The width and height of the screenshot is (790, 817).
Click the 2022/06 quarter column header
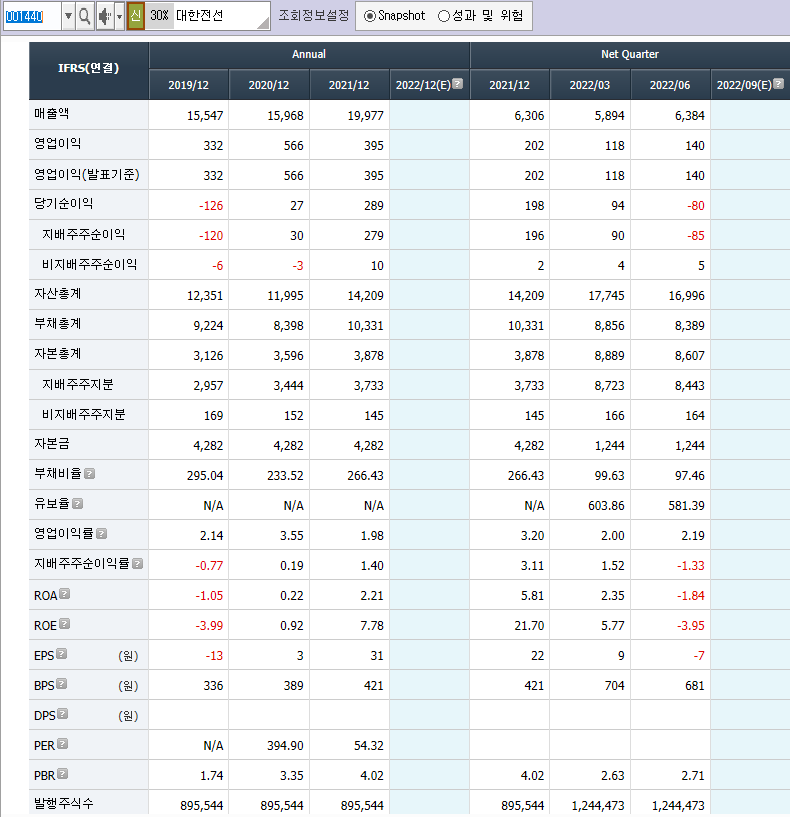pos(670,84)
